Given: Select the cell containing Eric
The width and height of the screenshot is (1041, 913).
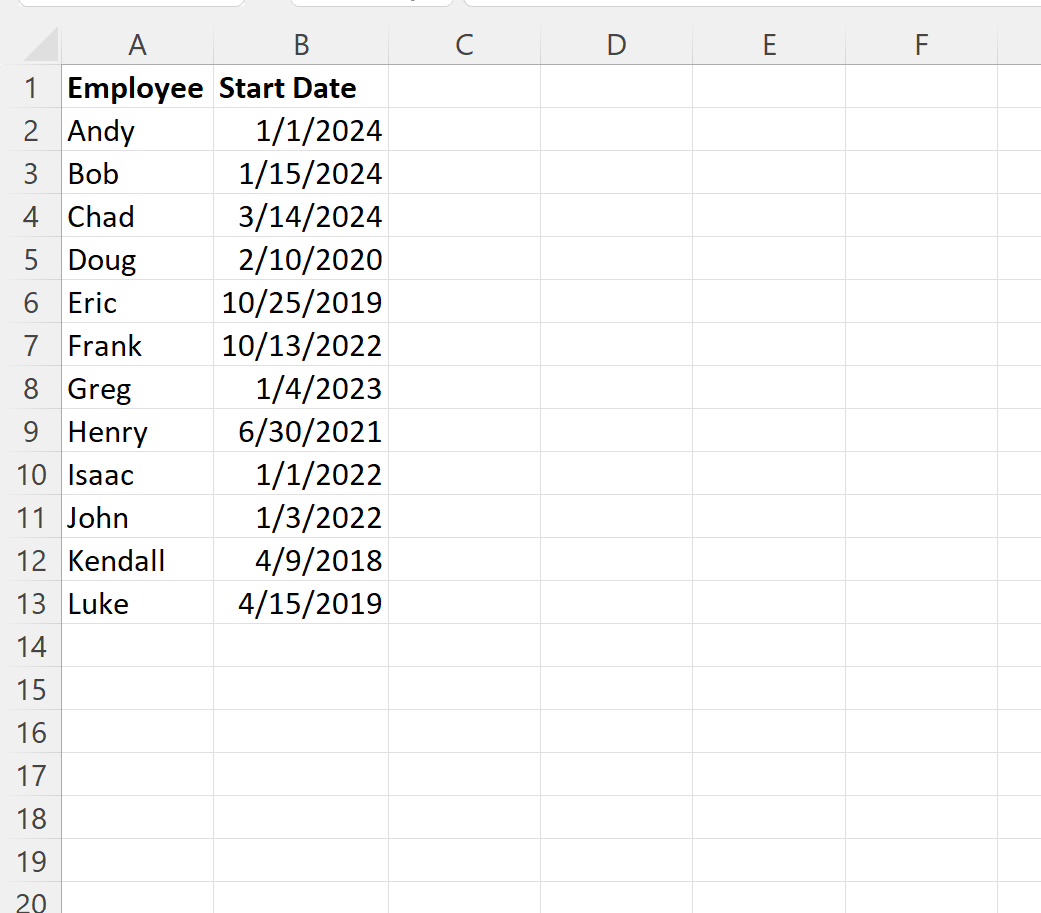Looking at the screenshot, I should [x=137, y=303].
